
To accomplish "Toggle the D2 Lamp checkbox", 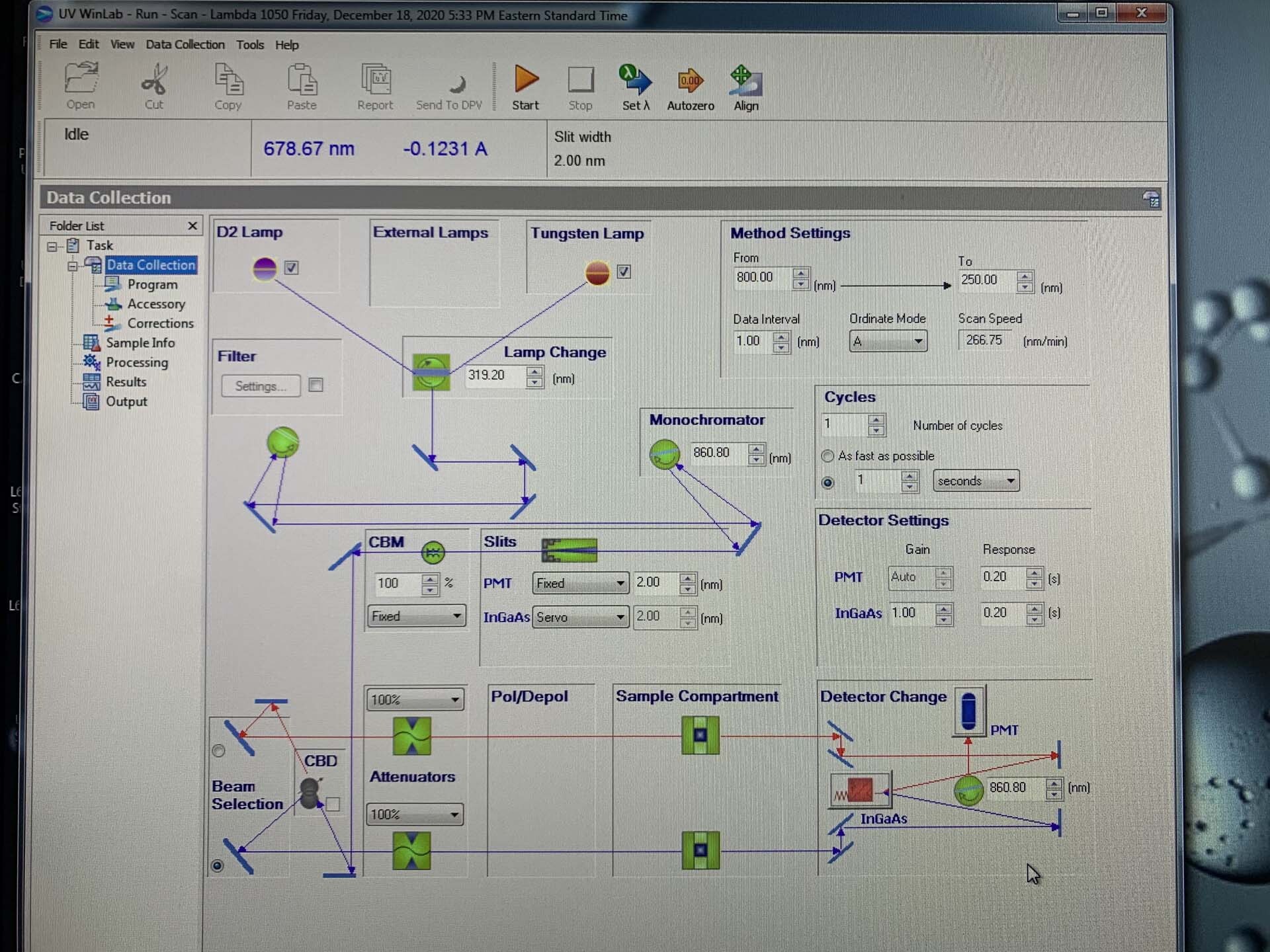I will (x=292, y=268).
